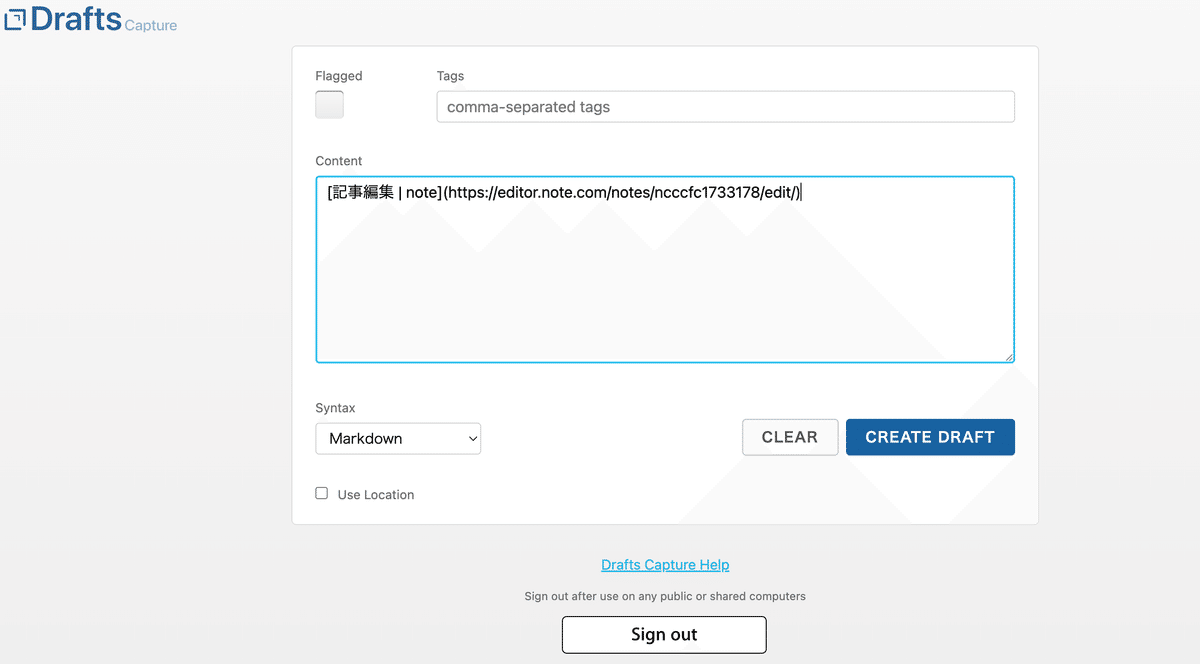This screenshot has height=664, width=1200.
Task: Click the blue square Drafts glyph beside the wordmark
Action: coord(14,18)
